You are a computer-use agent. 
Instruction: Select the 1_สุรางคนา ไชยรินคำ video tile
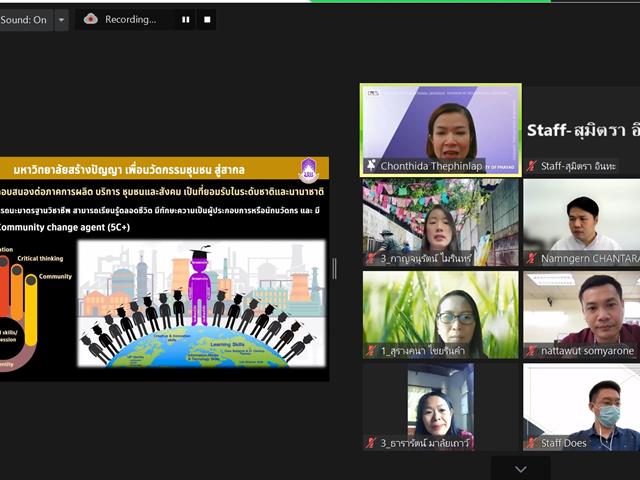441,315
